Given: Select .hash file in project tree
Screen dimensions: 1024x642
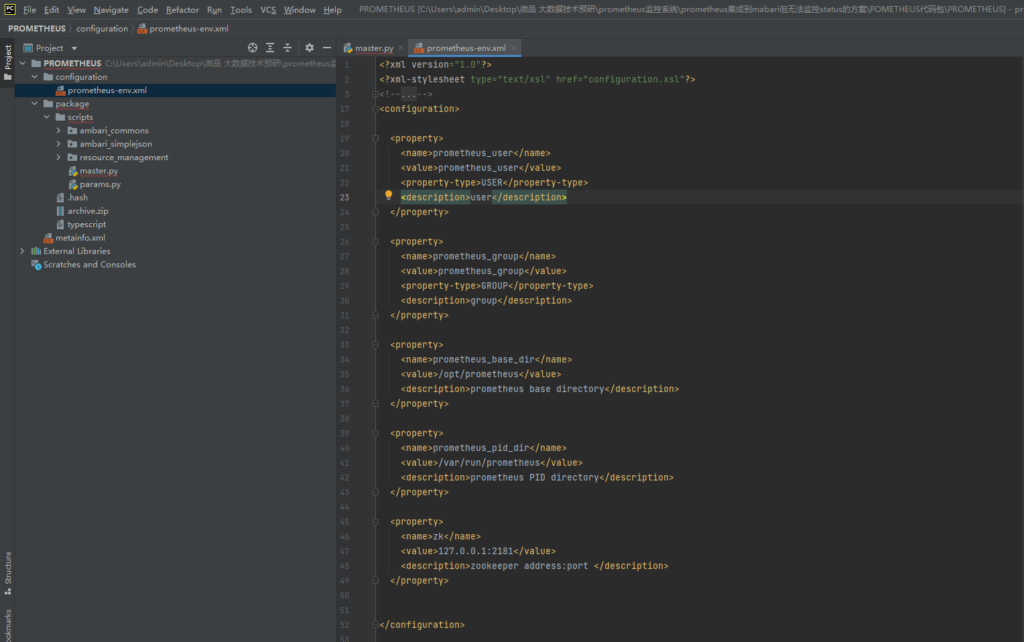Looking at the screenshot, I should pos(78,198).
